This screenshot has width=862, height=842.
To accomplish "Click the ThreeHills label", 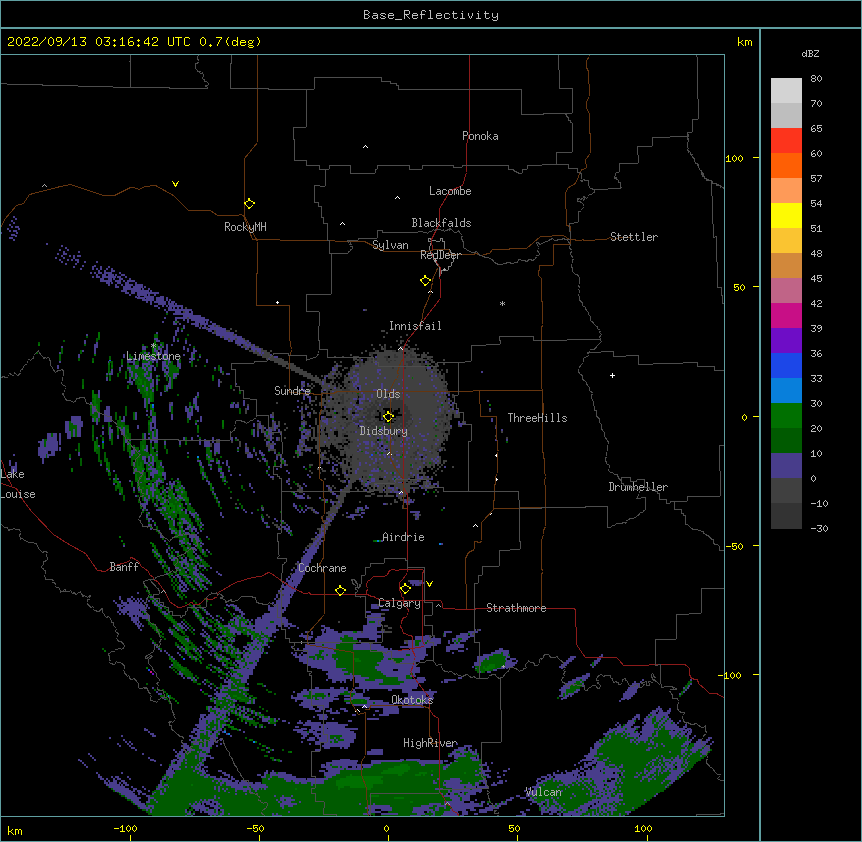I will (x=537, y=418).
